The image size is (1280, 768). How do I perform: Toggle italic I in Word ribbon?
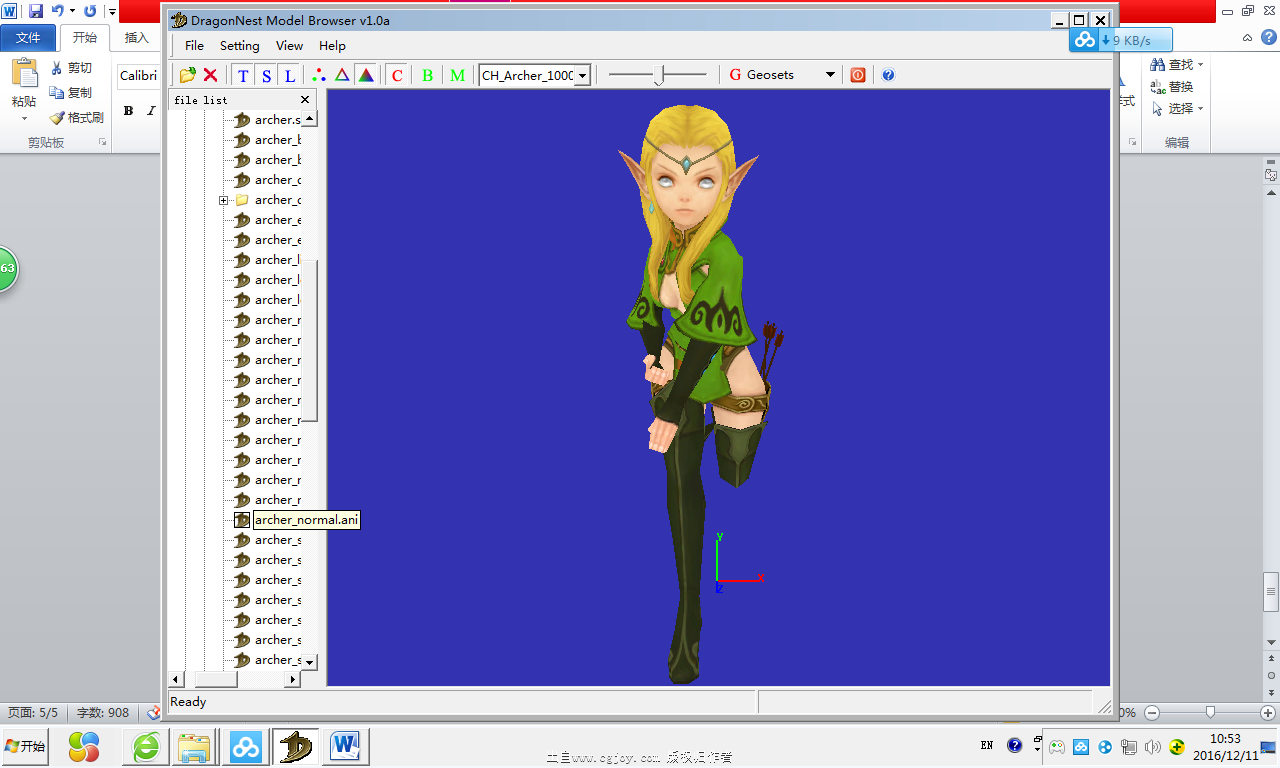151,111
